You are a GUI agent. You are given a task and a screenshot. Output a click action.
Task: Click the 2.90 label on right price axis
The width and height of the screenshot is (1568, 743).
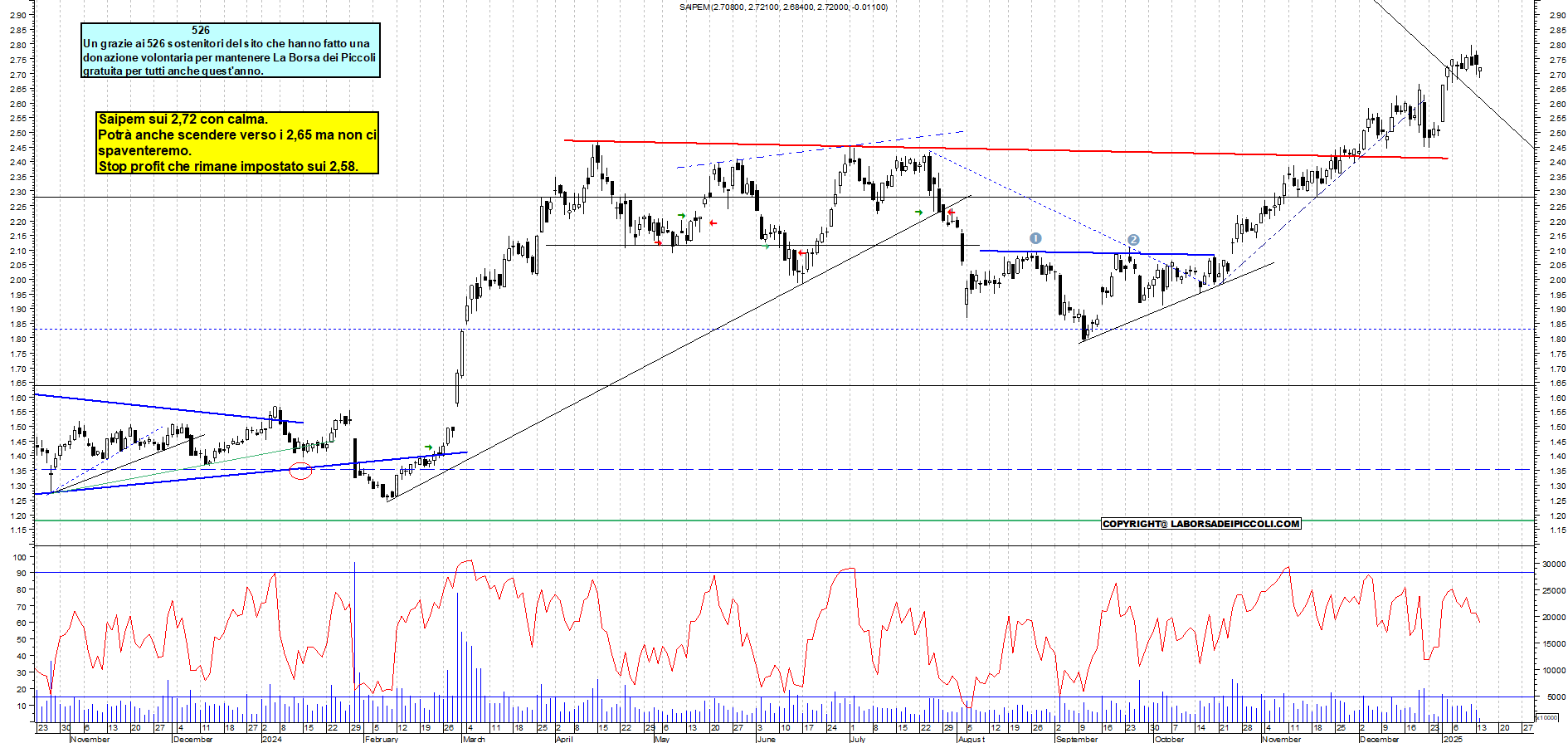(1557, 15)
